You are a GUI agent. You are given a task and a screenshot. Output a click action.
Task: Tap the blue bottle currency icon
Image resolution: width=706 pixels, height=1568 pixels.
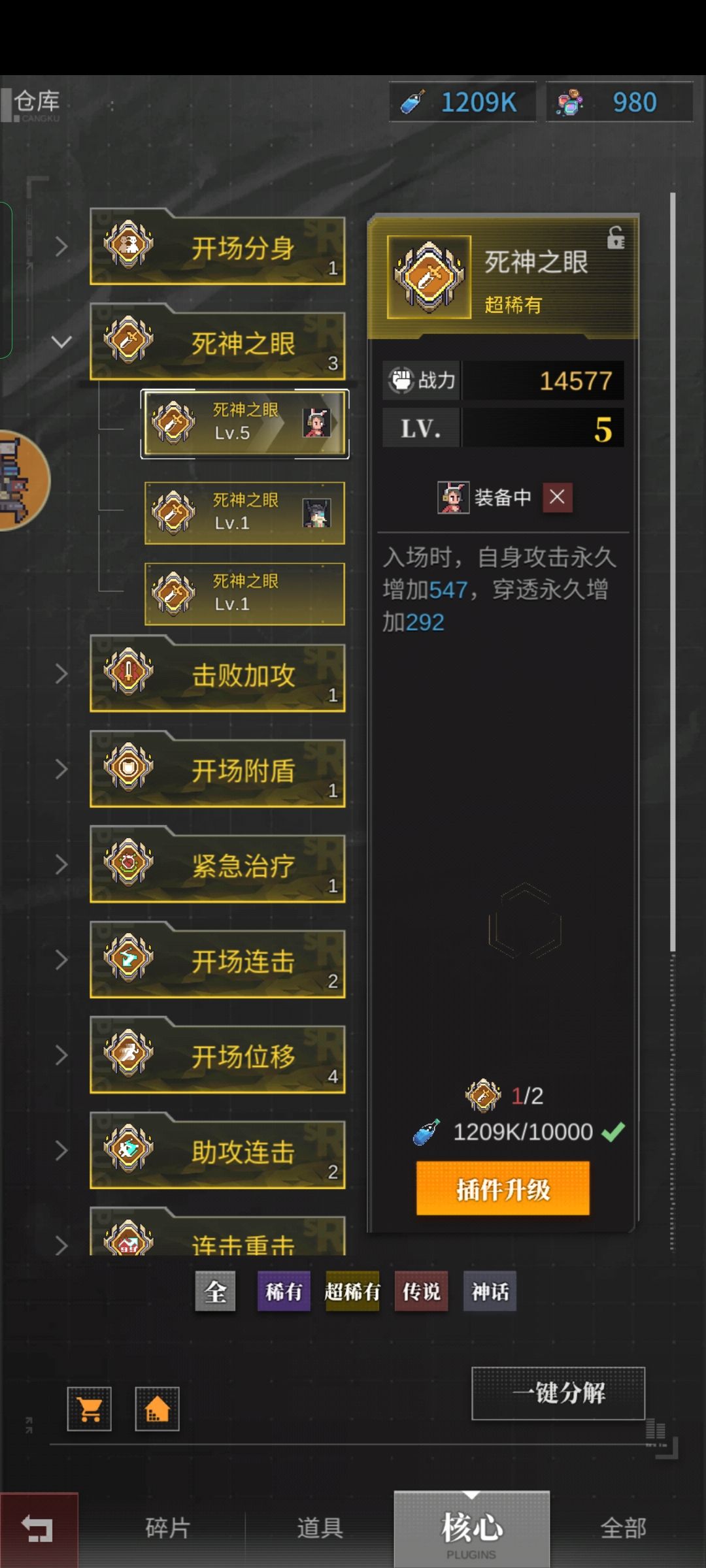pos(413,103)
